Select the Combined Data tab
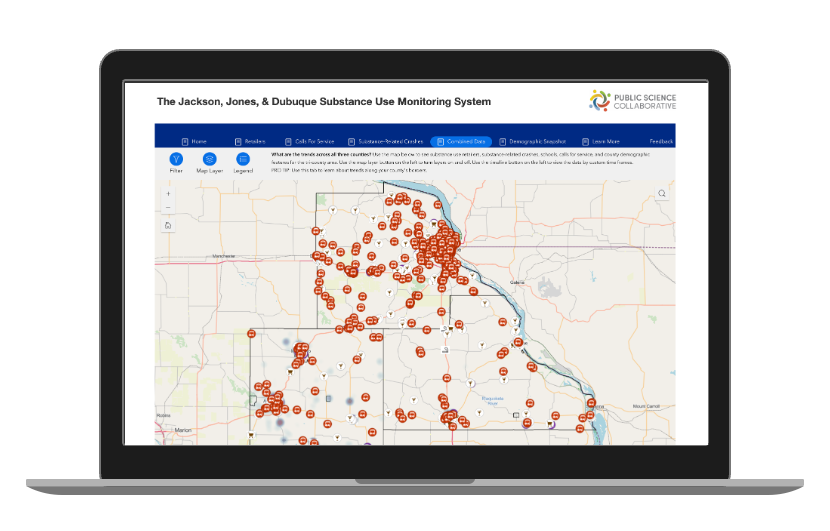Screen dimensions: 830x531 [461, 142]
